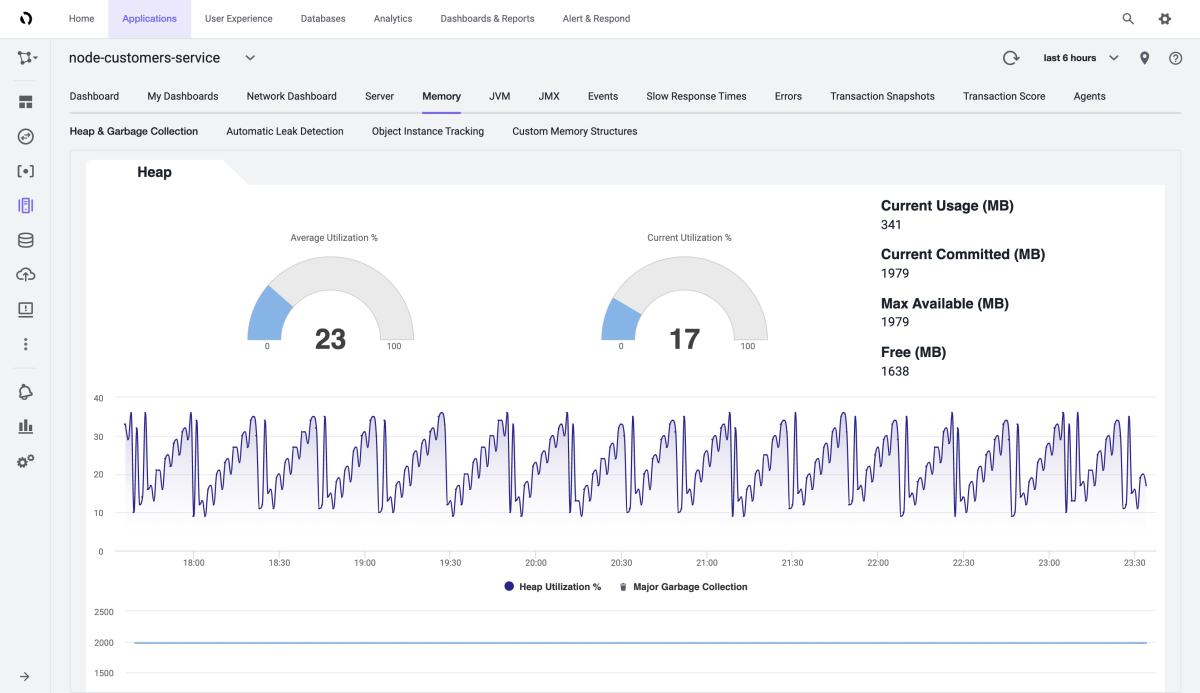Open the help question mark icon
Screen dimensions: 1200x693
click(1176, 58)
